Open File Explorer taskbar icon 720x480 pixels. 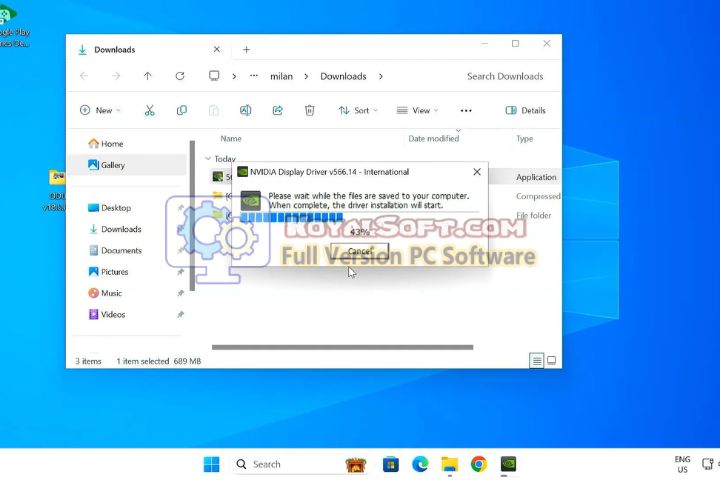(450, 464)
